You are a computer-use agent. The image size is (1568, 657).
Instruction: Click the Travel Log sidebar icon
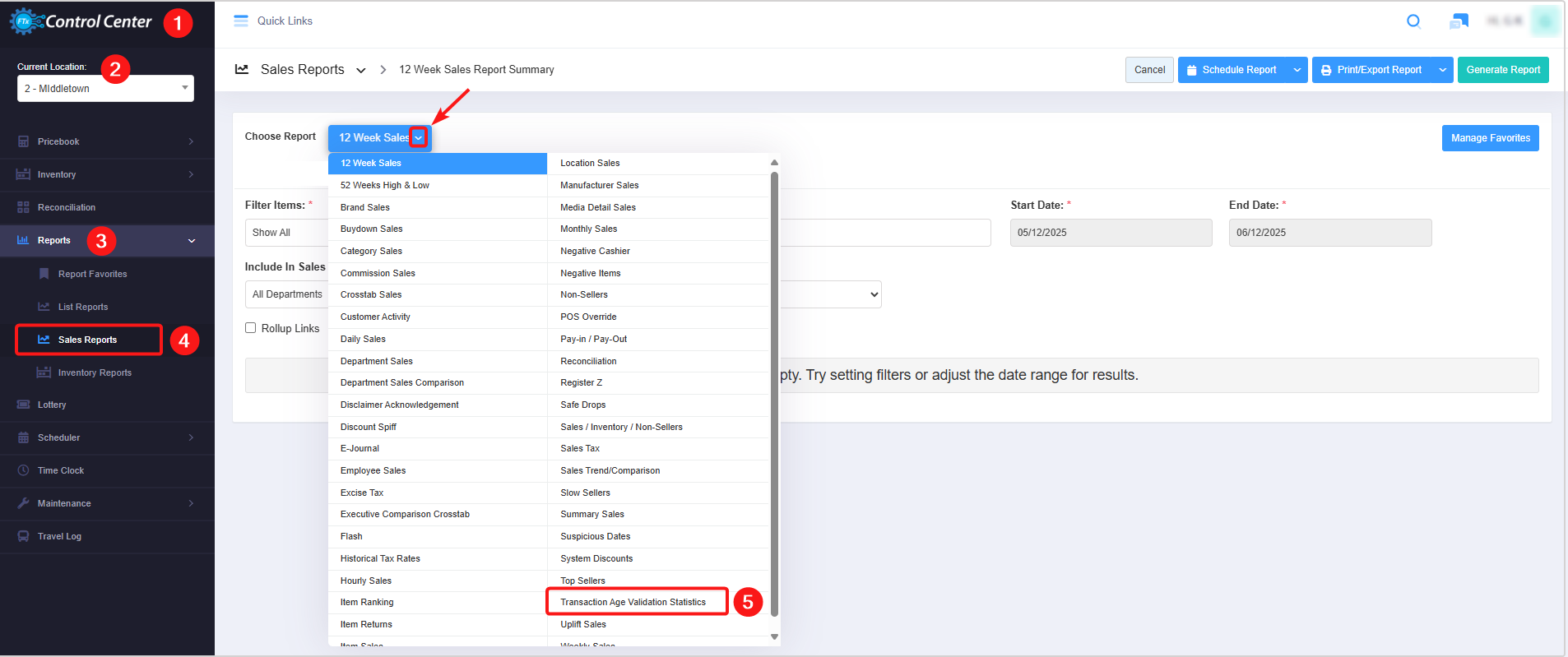click(23, 536)
